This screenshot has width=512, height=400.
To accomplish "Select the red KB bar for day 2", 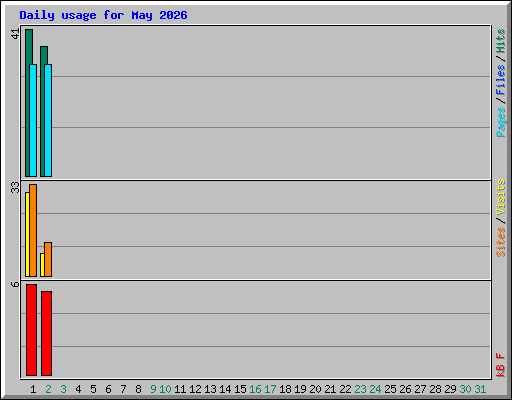I will click(46, 333).
